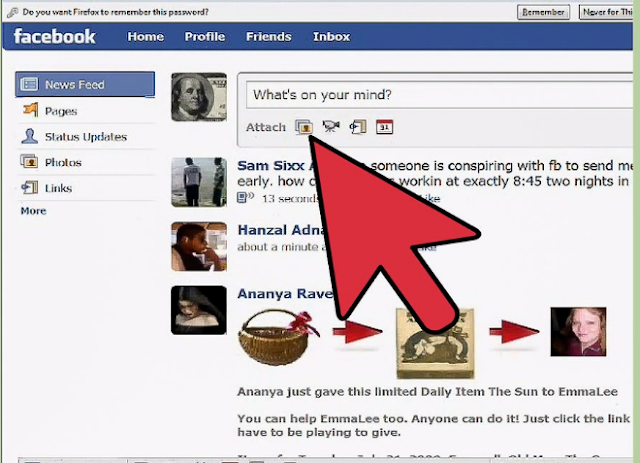Viewport: 640px width, 463px height.
Task: Open Ananya Rave name link
Action: (286, 294)
